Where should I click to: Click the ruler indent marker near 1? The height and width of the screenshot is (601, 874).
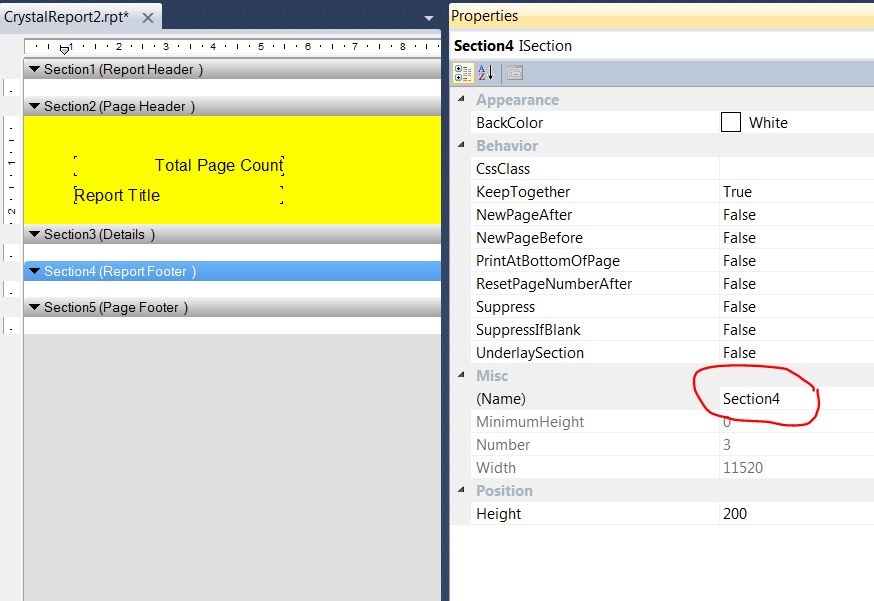pyautogui.click(x=64, y=50)
